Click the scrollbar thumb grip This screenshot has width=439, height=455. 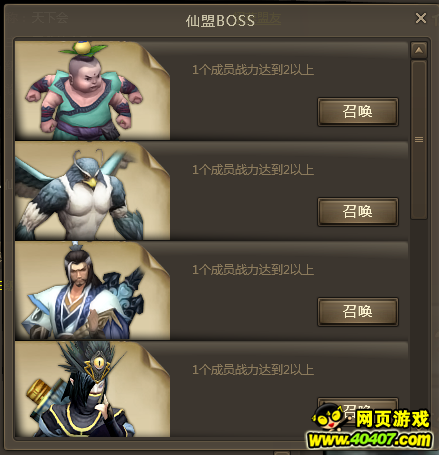pos(419,139)
